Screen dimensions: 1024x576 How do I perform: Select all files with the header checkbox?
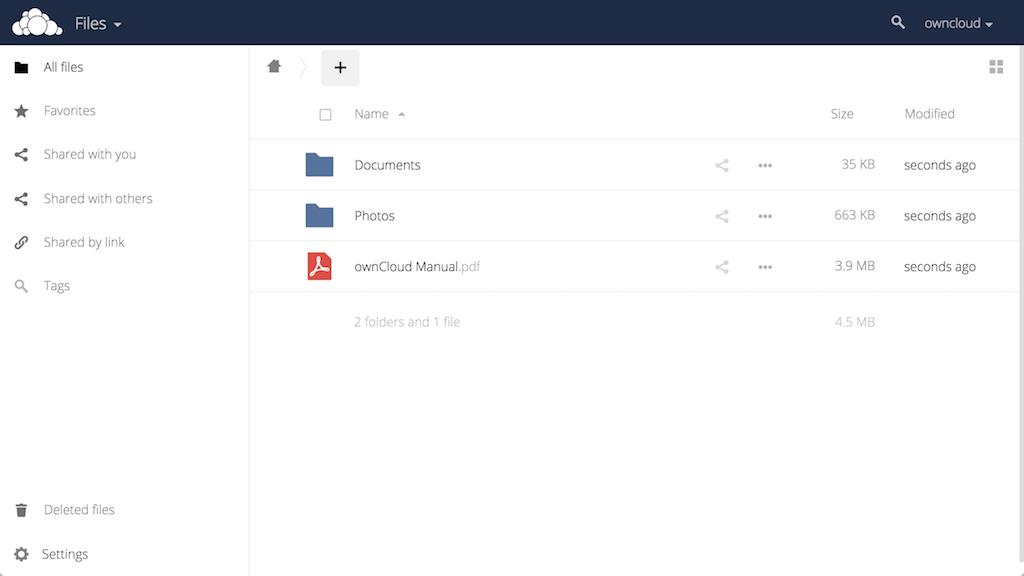point(325,114)
